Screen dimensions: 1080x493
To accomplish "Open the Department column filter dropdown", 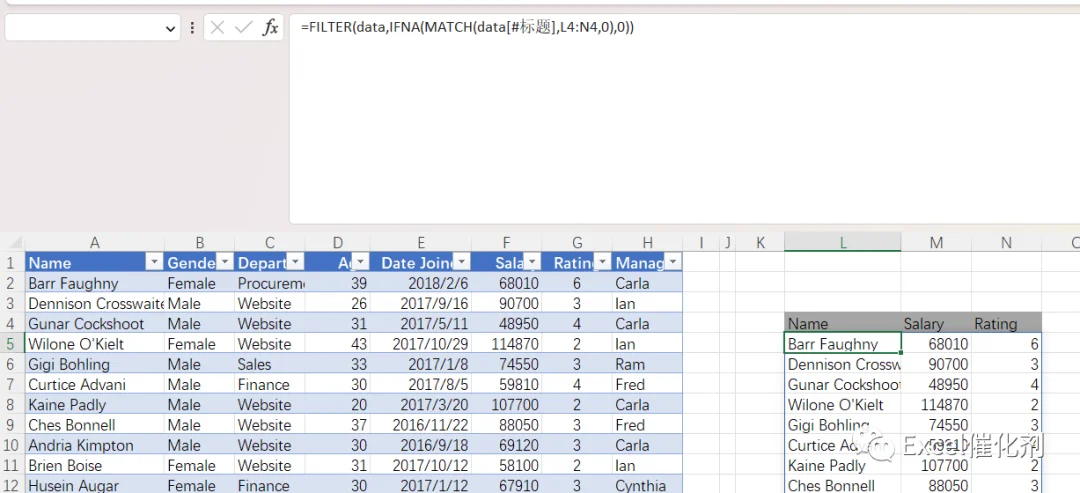I will [295, 262].
